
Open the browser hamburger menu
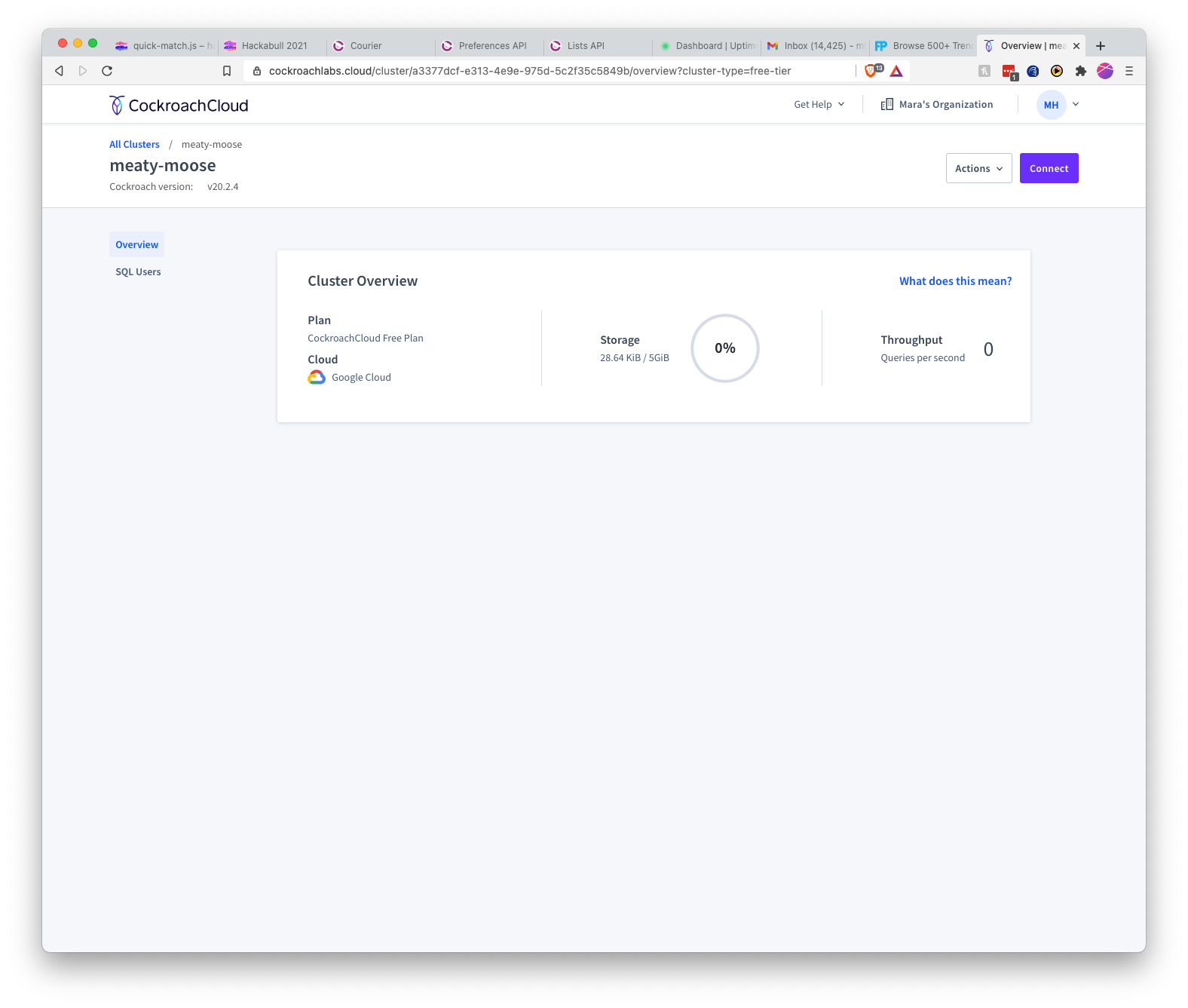[1129, 71]
